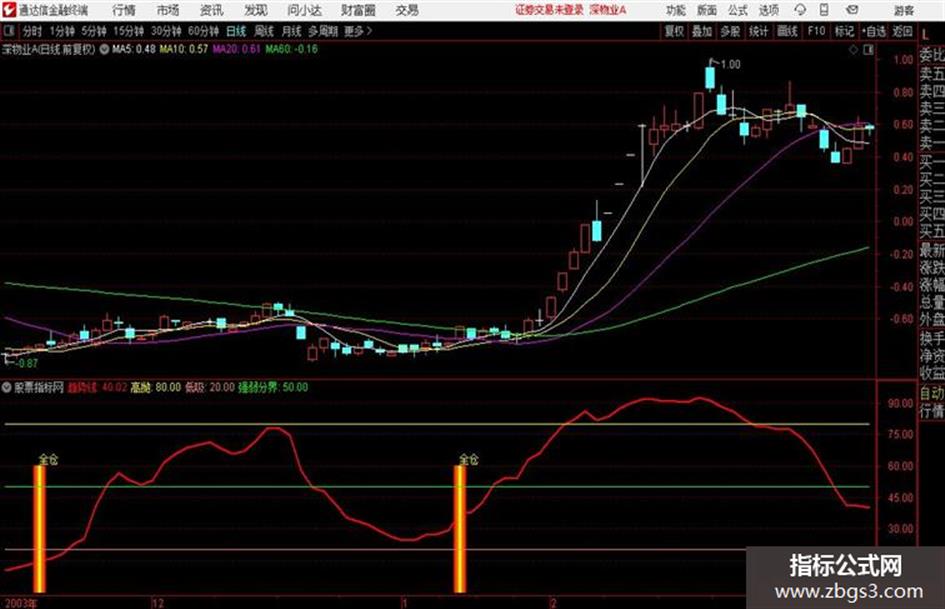Image resolution: width=945 pixels, height=609 pixels.
Task: Click the MA60: -0.16 label
Action: click(292, 49)
